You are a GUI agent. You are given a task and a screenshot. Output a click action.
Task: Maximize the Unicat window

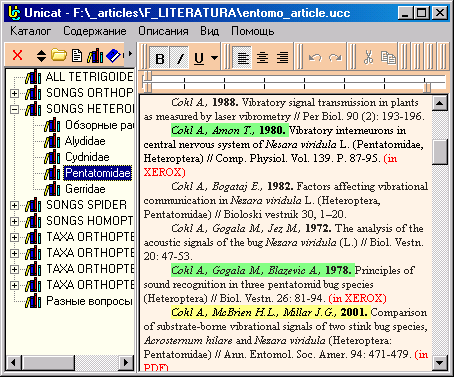click(x=422, y=13)
